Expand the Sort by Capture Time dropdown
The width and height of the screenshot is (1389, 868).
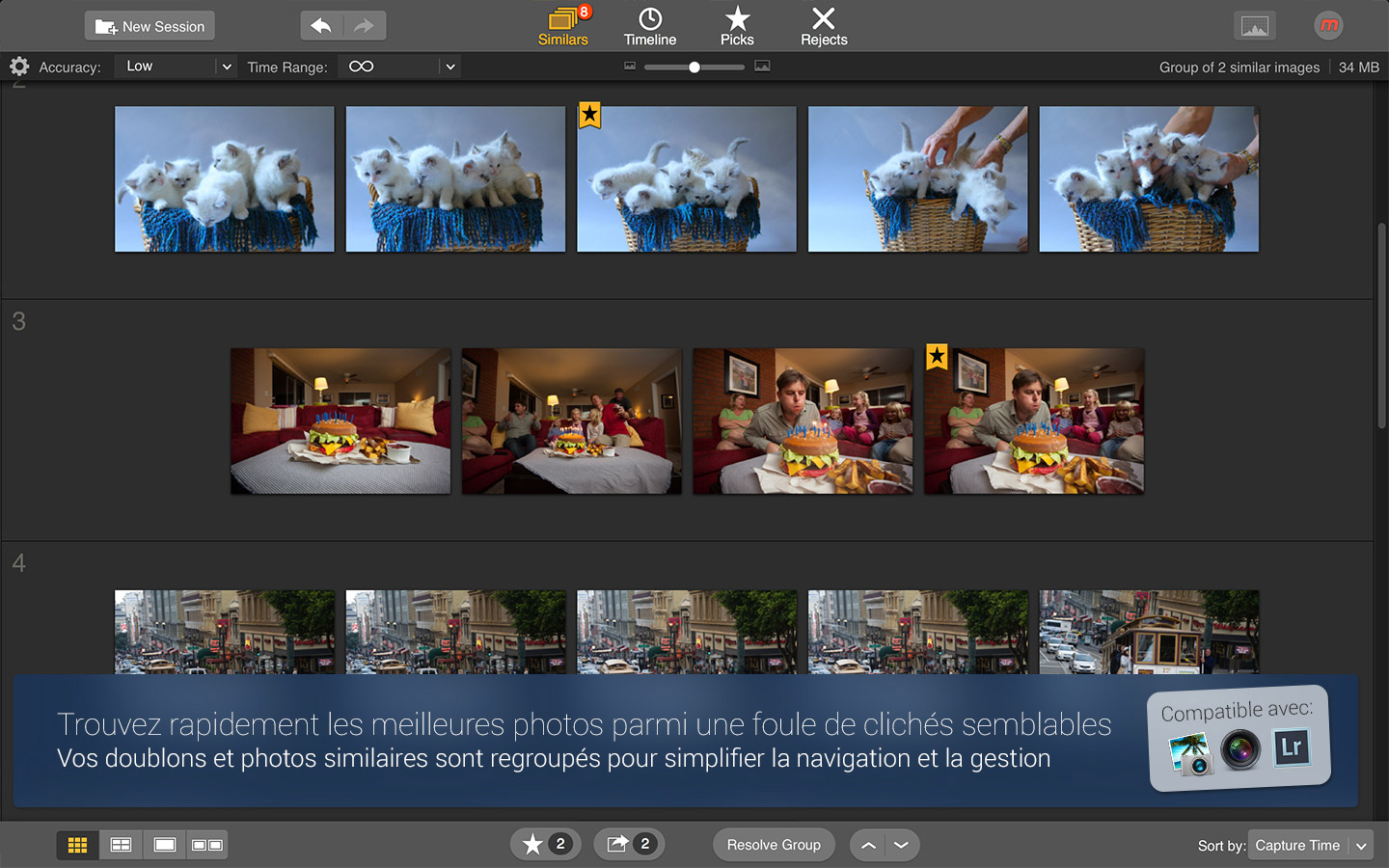(1309, 845)
